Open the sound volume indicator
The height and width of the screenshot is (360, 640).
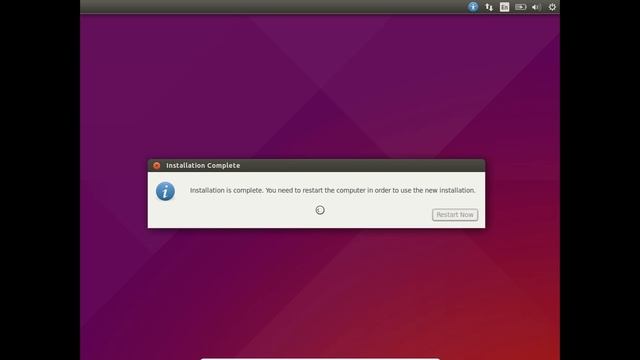pyautogui.click(x=536, y=7)
